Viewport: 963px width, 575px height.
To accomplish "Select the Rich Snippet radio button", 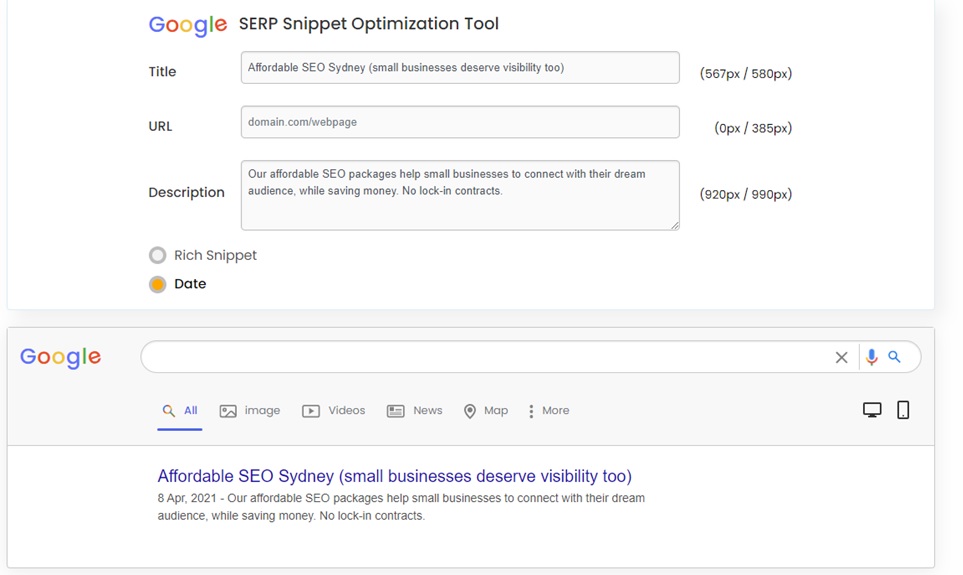I will (x=158, y=255).
